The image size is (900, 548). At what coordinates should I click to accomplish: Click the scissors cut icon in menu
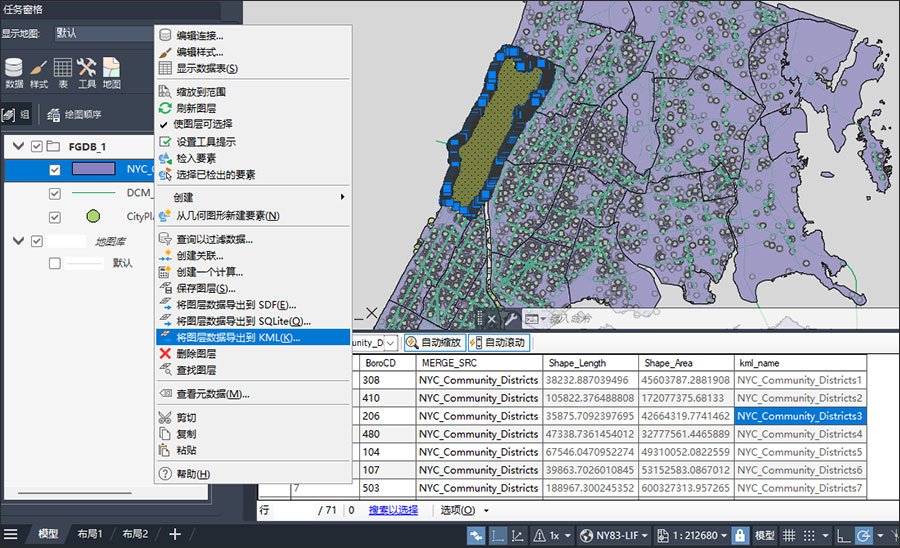[165, 417]
